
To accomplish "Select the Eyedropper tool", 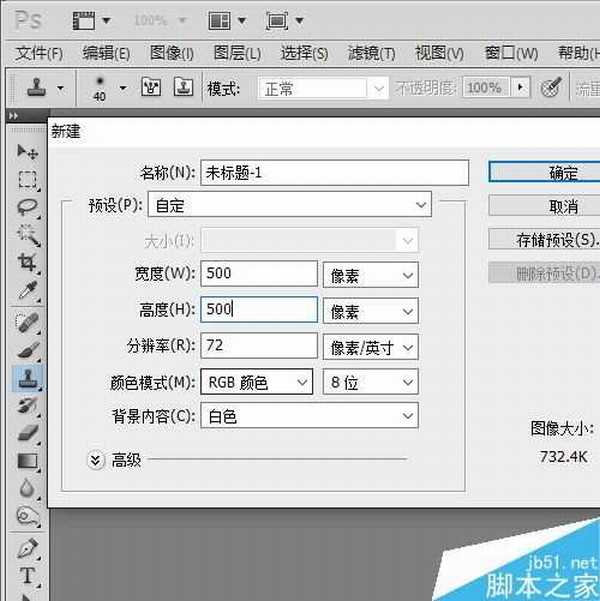I will 27,292.
